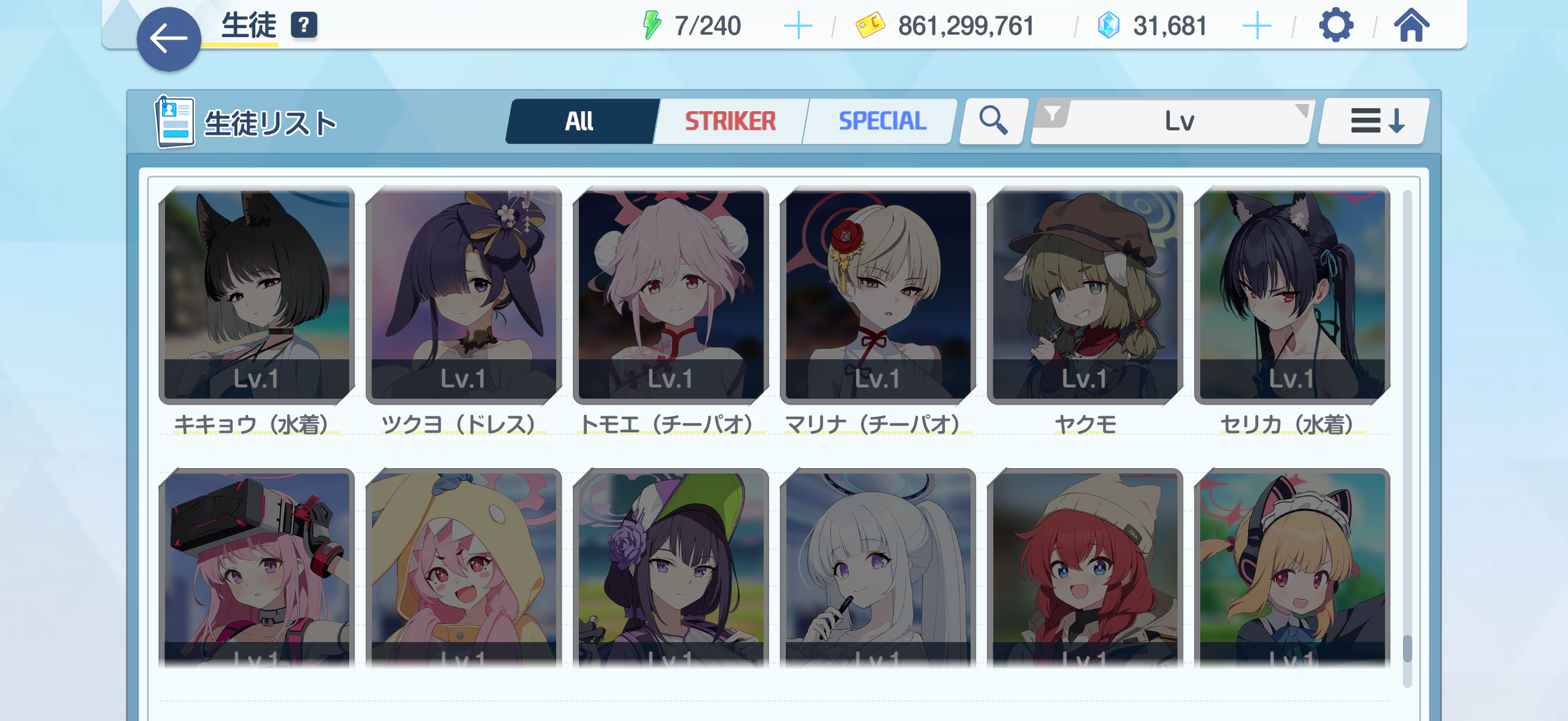Add gems with the plus beside 31,681
Viewport: 1568px width, 721px height.
(1256, 26)
